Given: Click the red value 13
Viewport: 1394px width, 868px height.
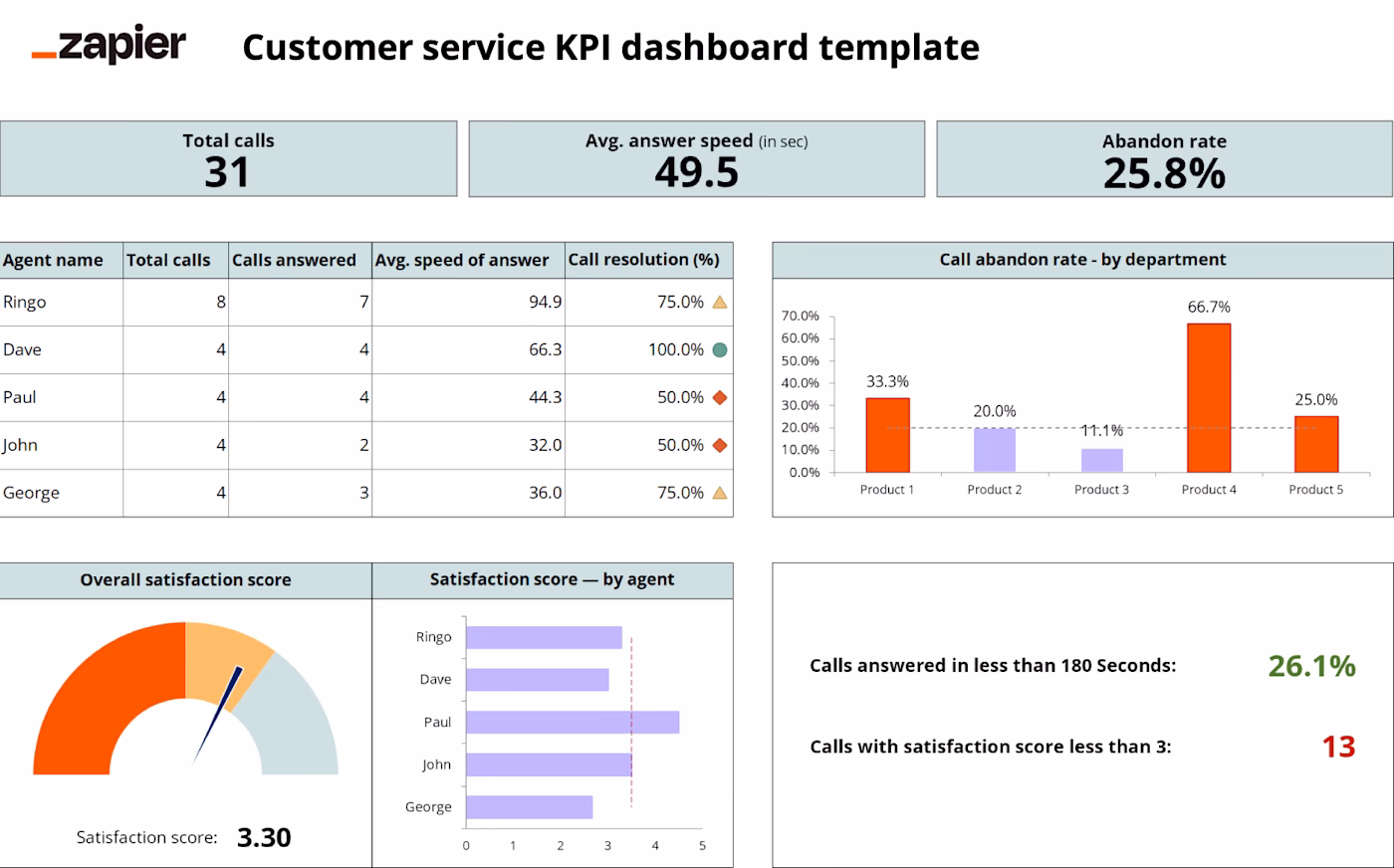Looking at the screenshot, I should (1338, 747).
